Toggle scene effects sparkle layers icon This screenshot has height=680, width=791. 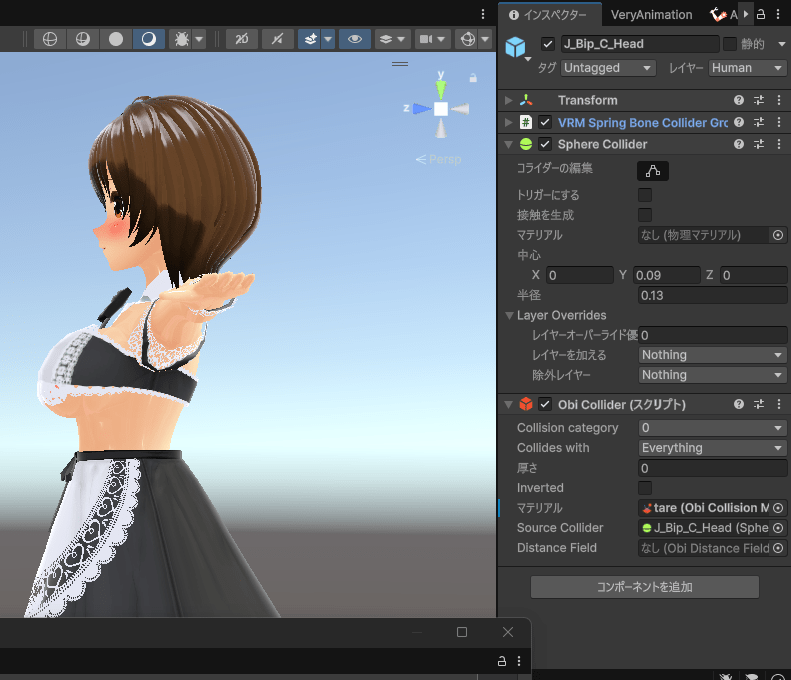pos(311,39)
